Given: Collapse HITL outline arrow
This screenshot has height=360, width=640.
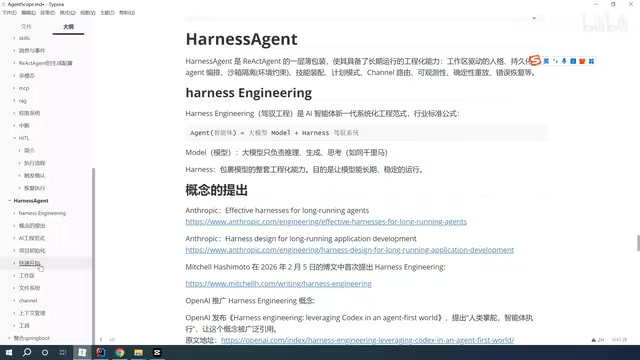Looking at the screenshot, I should 14,138.
